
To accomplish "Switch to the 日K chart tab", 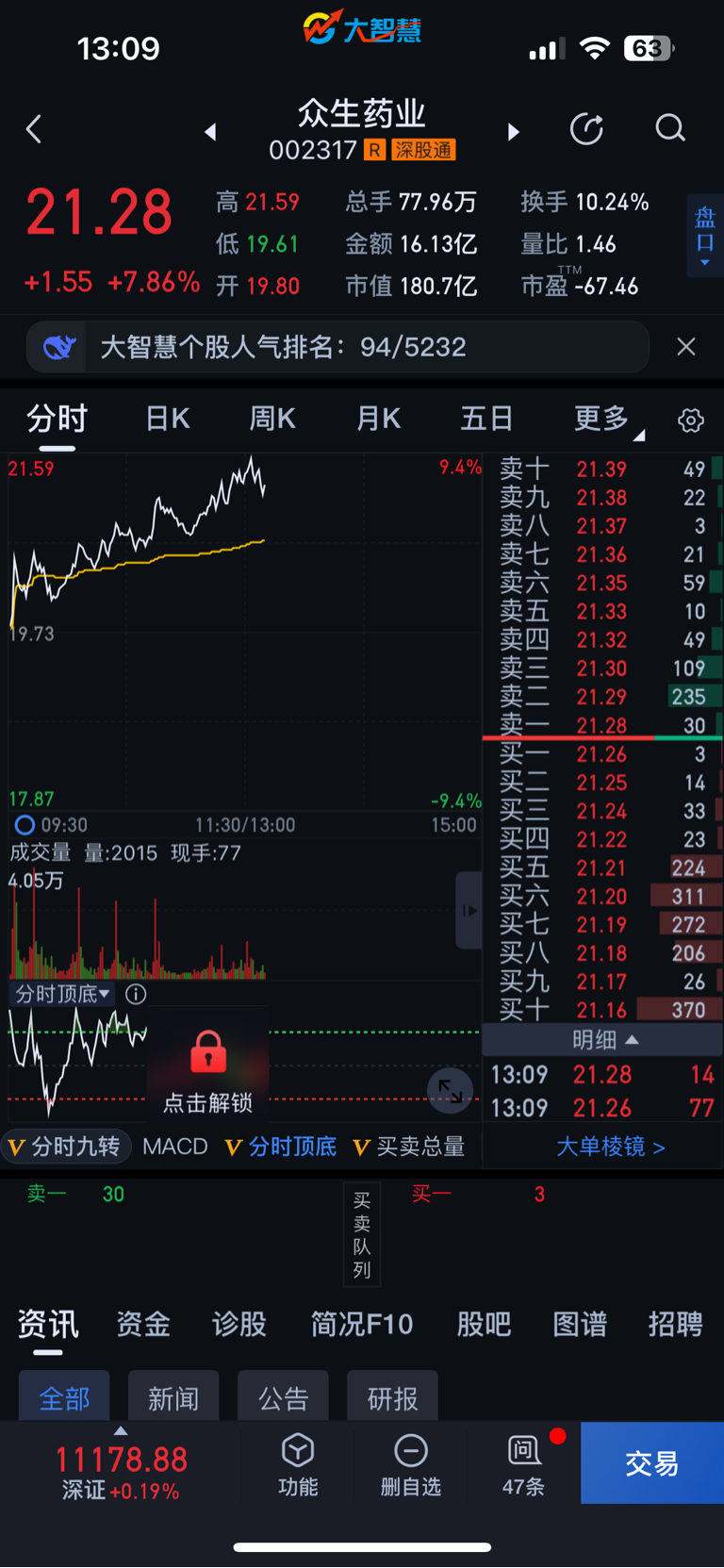I will [168, 419].
